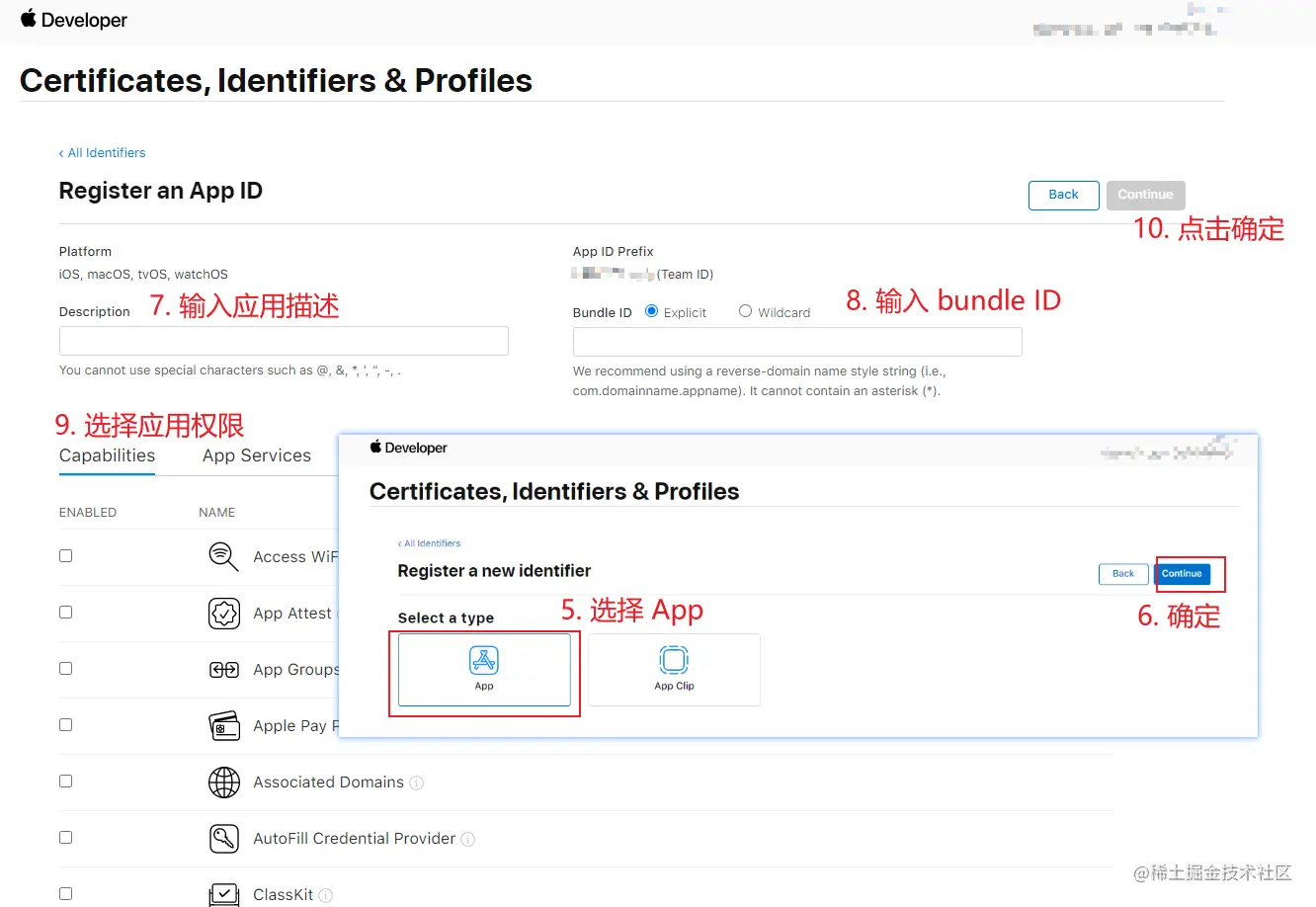Select the Wildcard Bundle ID radio button

coord(746,311)
